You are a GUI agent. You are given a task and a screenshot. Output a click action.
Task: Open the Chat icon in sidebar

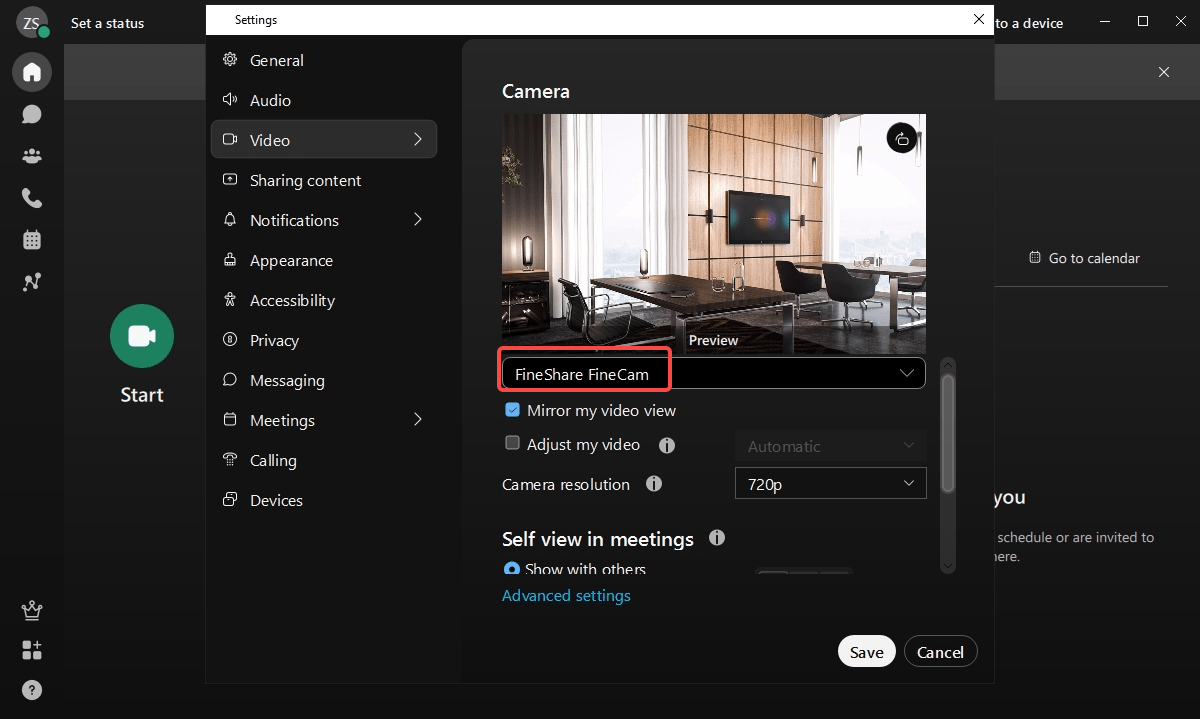tap(31, 114)
